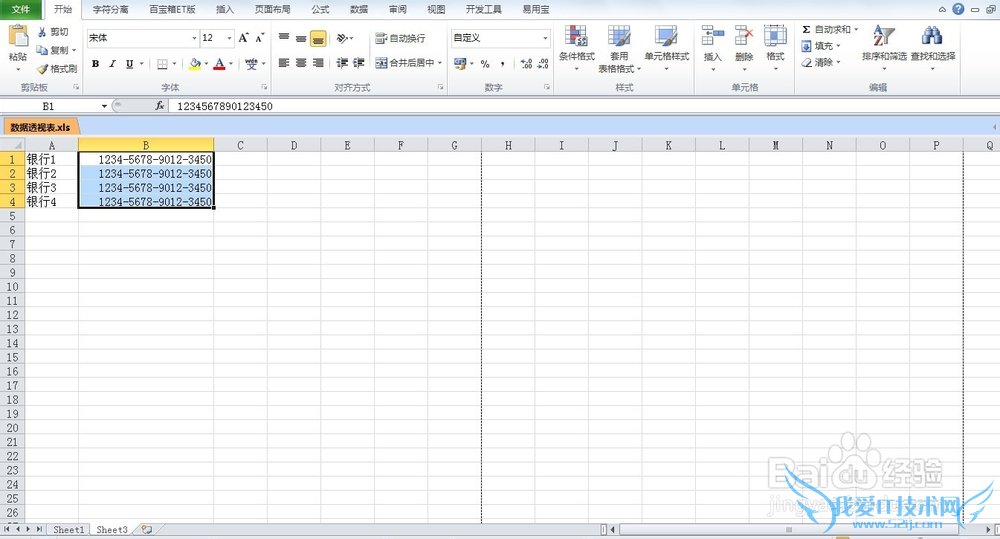
Task: Select cell A1 containing 银行1
Action: coord(52,159)
